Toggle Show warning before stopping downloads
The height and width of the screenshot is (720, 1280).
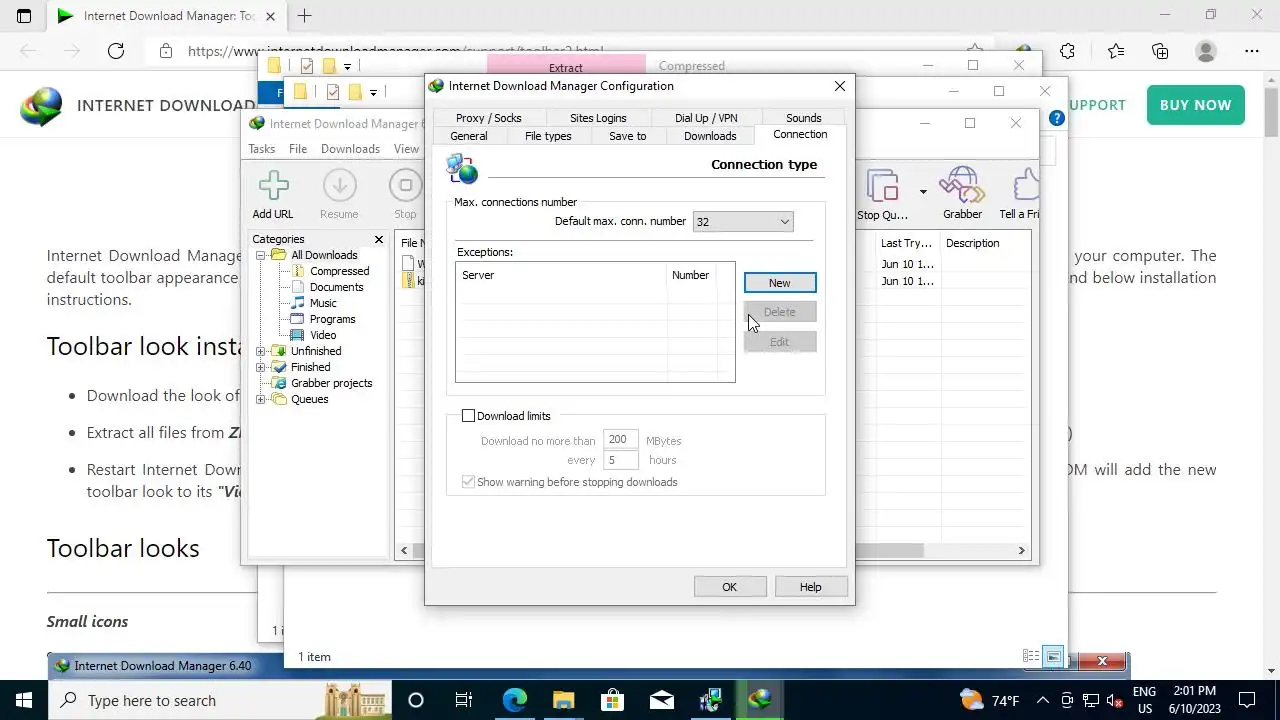coord(468,482)
